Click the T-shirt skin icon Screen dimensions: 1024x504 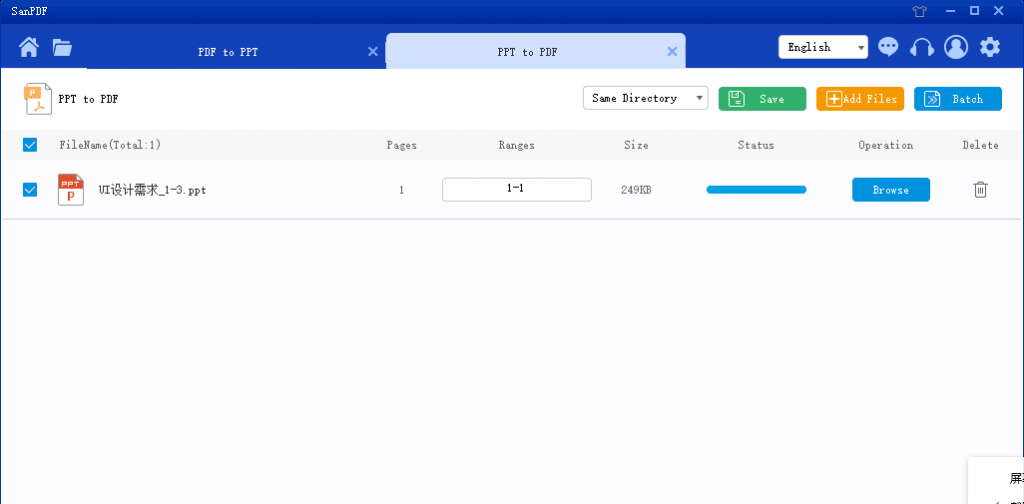920,10
